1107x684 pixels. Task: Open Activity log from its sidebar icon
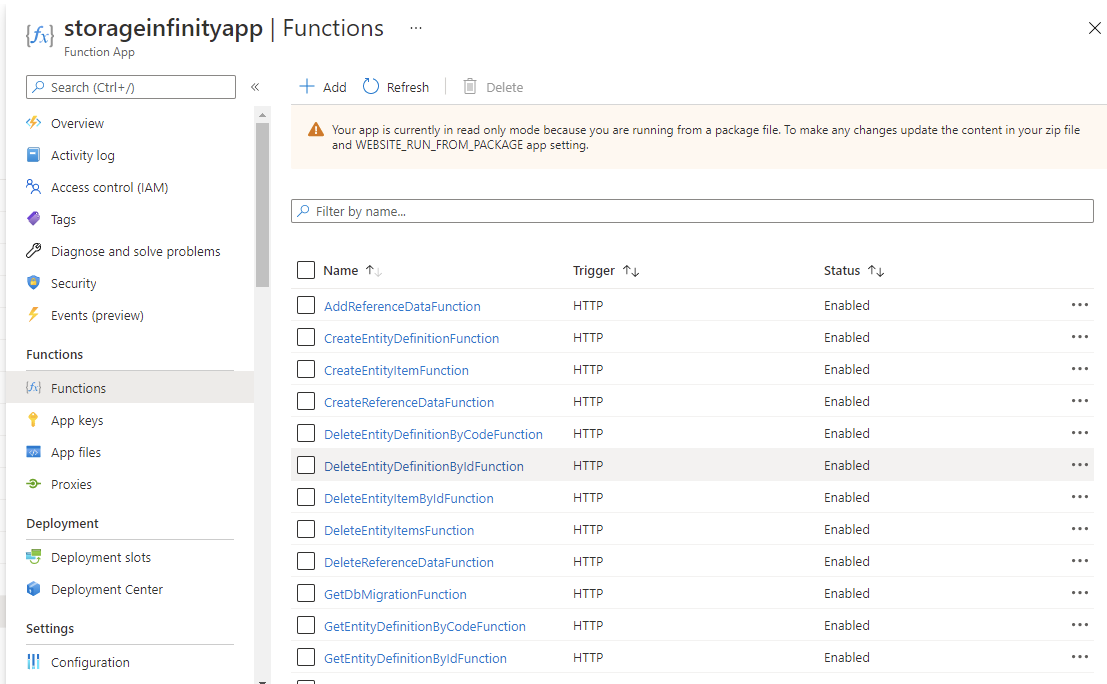point(34,155)
